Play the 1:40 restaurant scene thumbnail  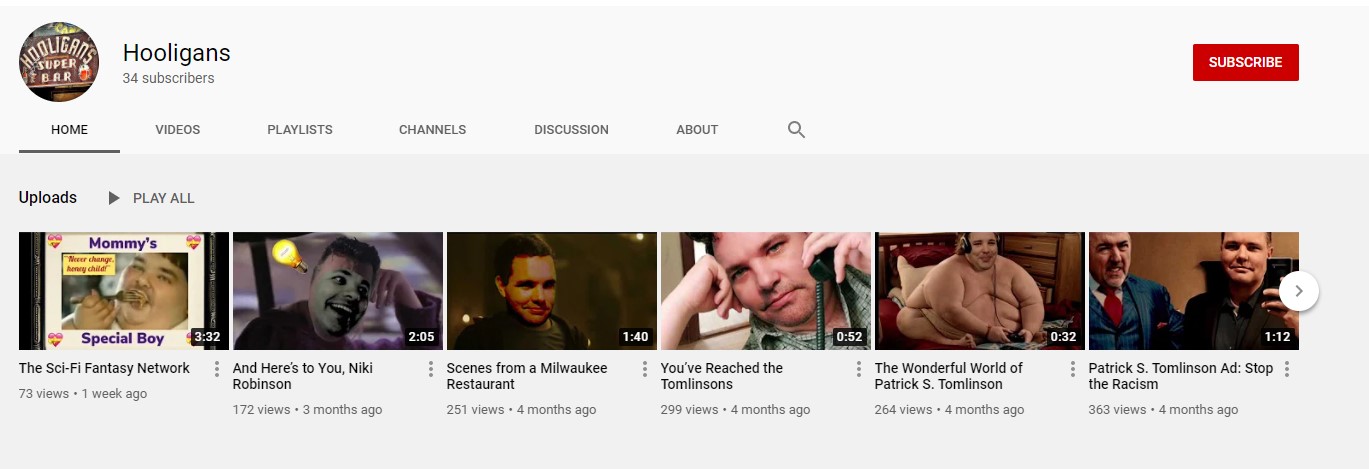coord(552,291)
